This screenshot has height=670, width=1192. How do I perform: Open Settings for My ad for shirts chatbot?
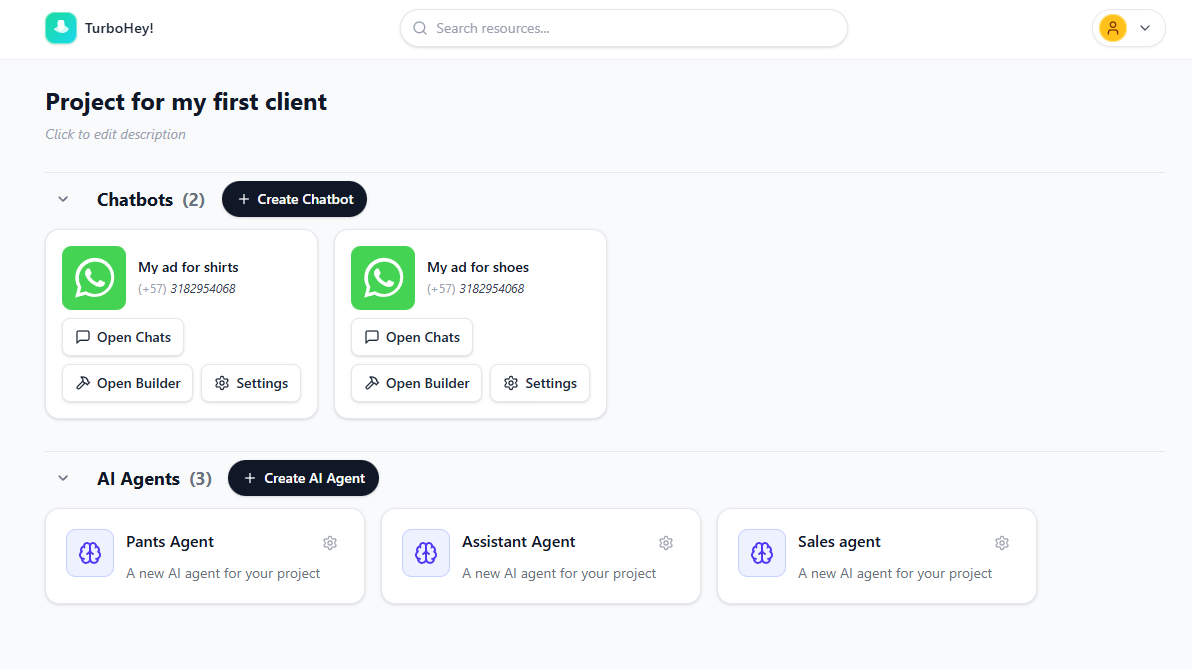(x=250, y=383)
